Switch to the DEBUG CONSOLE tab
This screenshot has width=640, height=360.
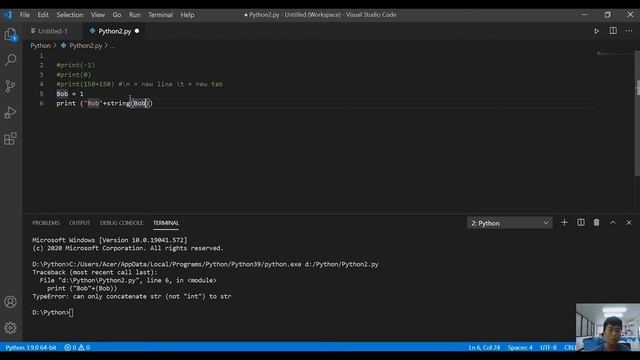tap(121, 223)
